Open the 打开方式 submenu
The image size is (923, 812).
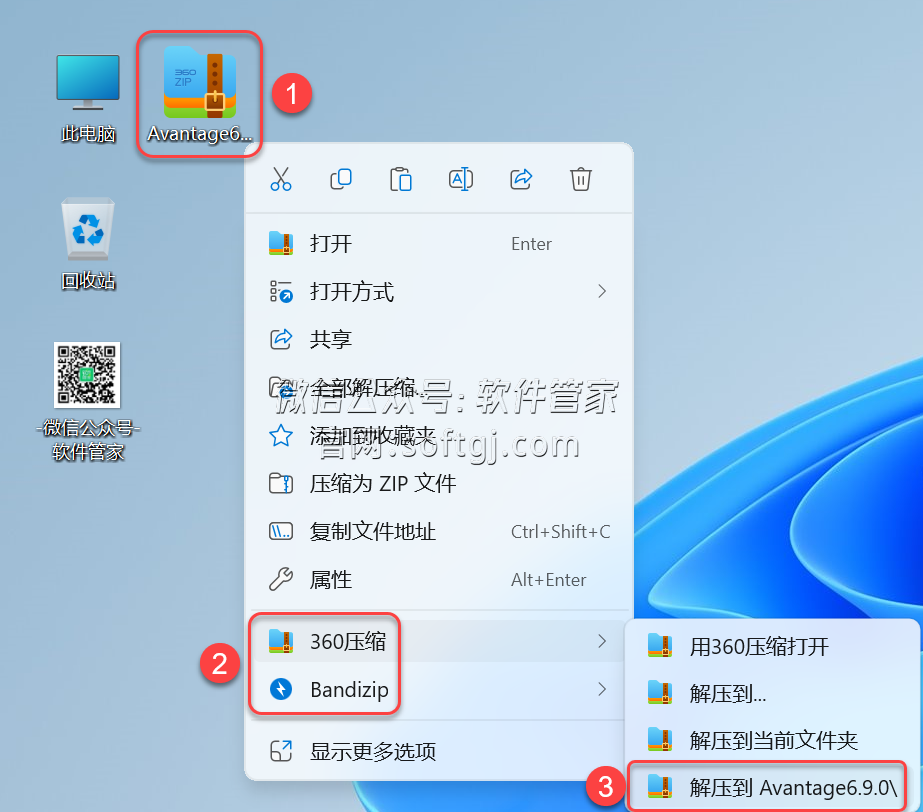click(x=439, y=291)
